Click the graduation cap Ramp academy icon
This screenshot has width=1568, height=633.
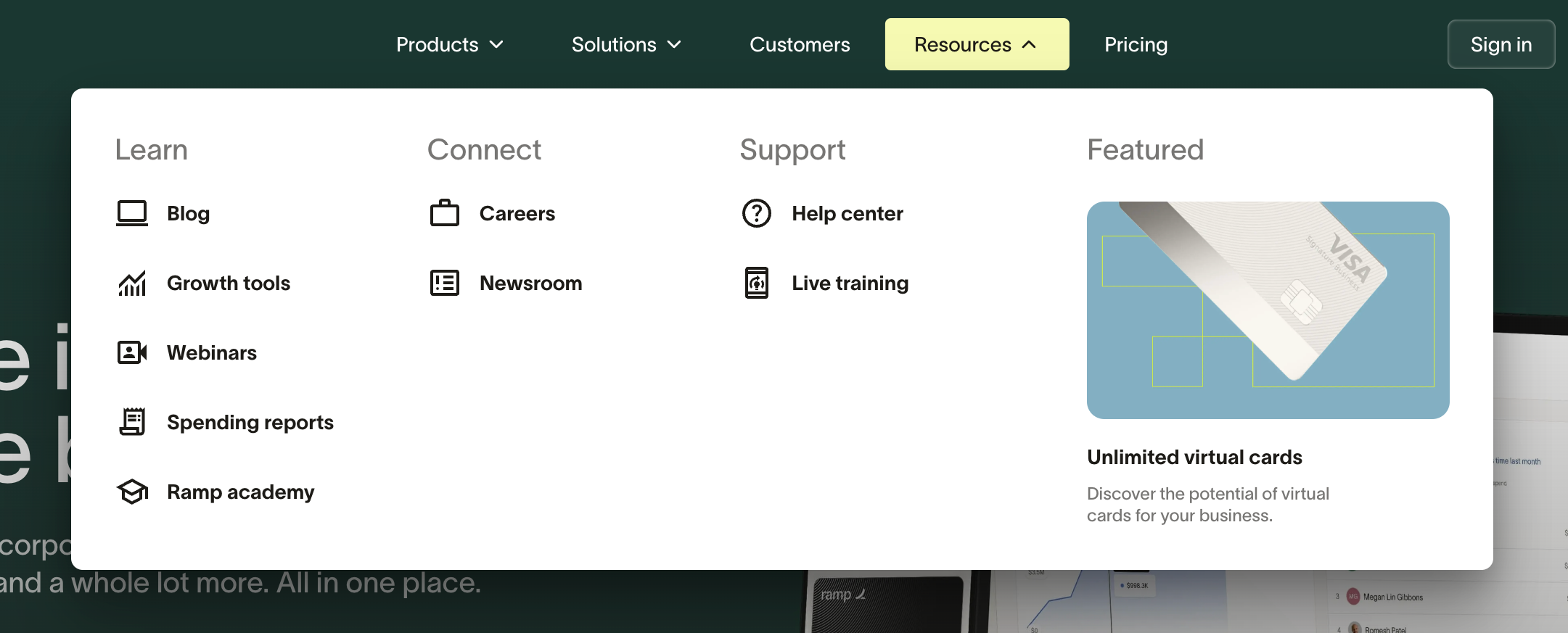coord(132,492)
